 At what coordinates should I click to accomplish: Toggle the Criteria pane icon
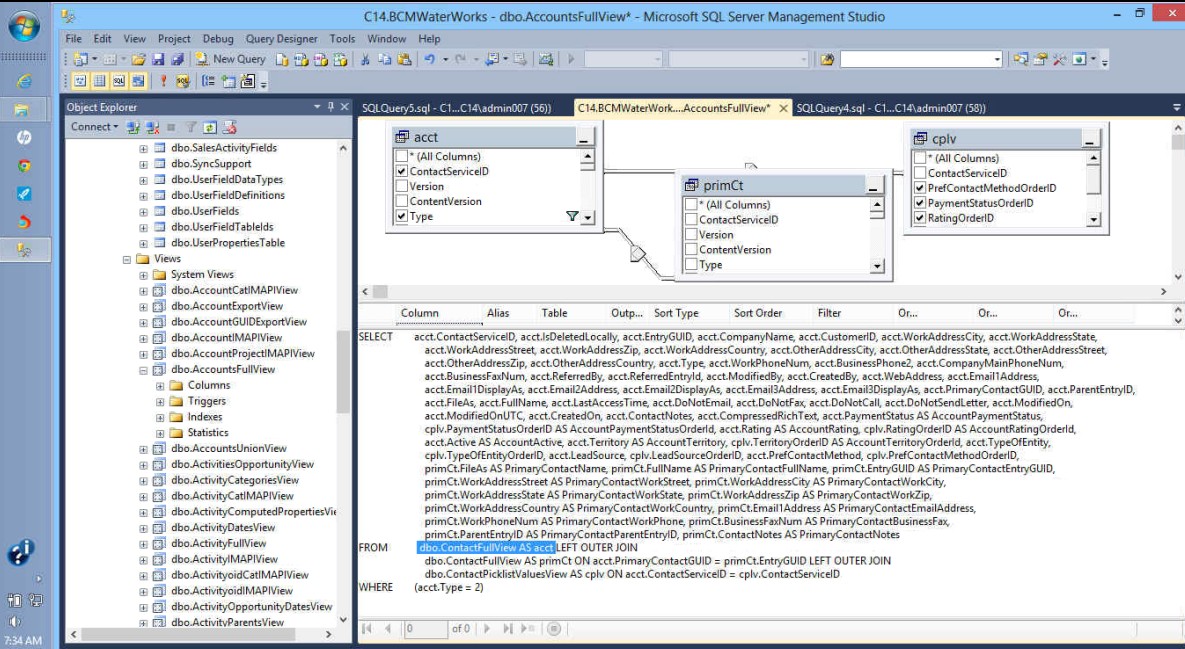tap(99, 81)
